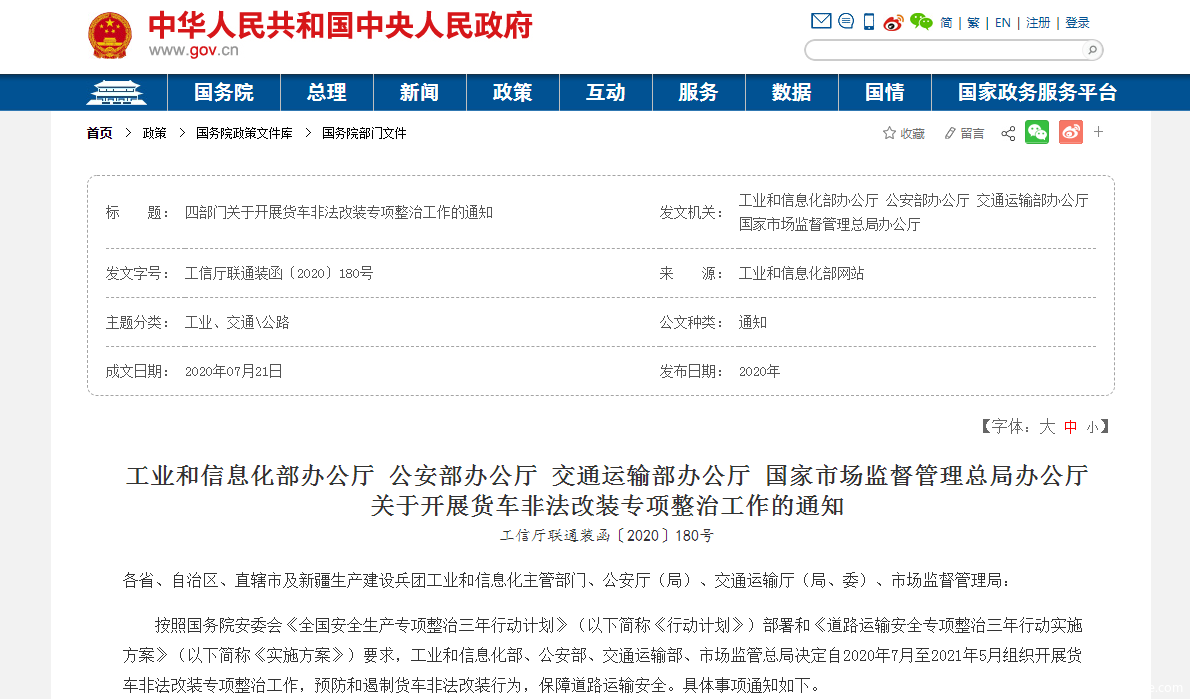This screenshot has width=1190, height=699.
Task: Open the 互动 navigation tab
Action: 606,93
